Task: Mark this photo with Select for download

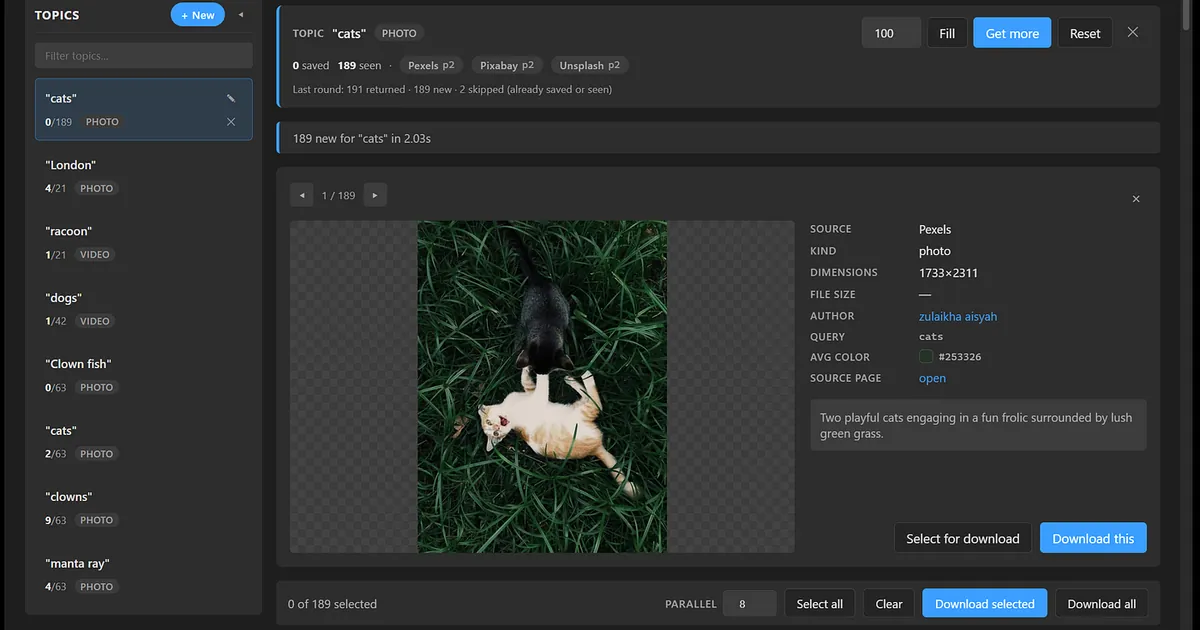Action: [963, 538]
